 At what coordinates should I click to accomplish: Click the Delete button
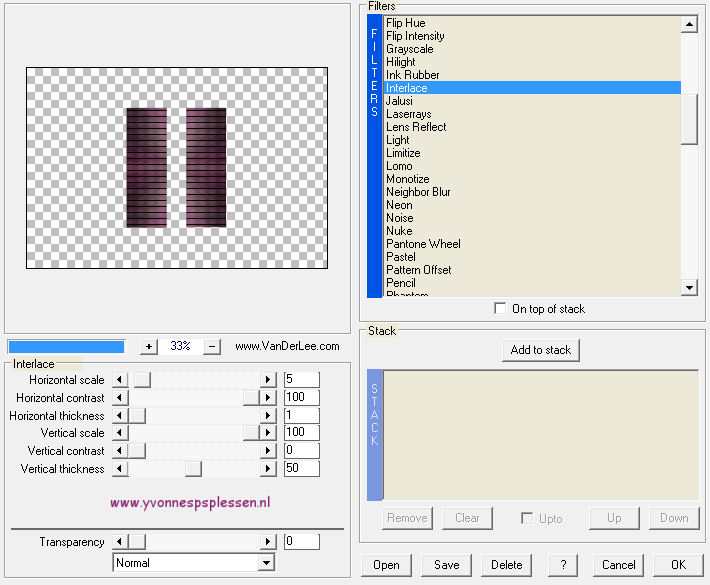[x=506, y=565]
